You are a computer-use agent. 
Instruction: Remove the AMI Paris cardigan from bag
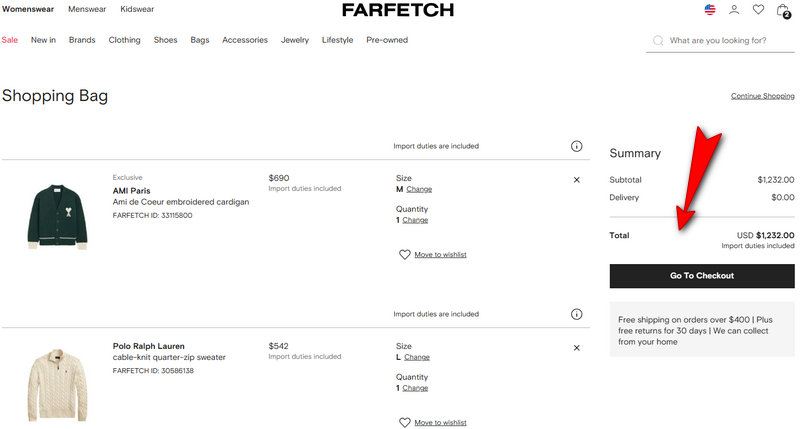click(576, 180)
